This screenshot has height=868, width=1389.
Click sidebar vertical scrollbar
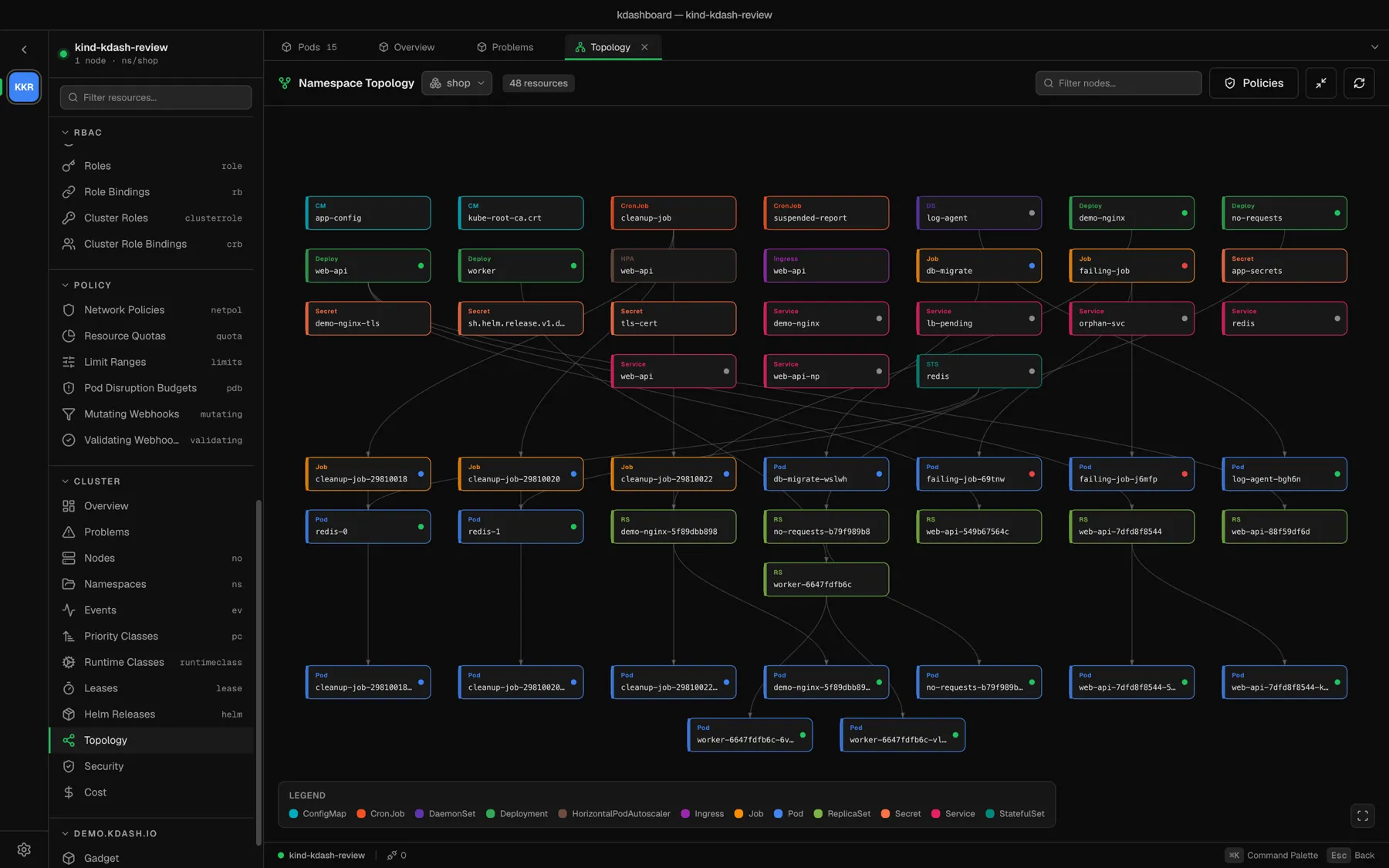259,671
